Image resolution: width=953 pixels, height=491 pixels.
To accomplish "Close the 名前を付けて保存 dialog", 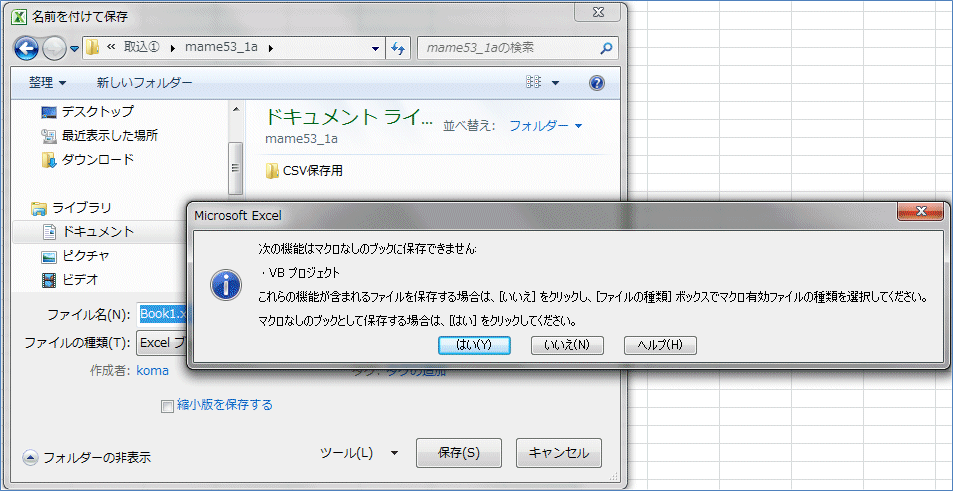I will (x=596, y=12).
